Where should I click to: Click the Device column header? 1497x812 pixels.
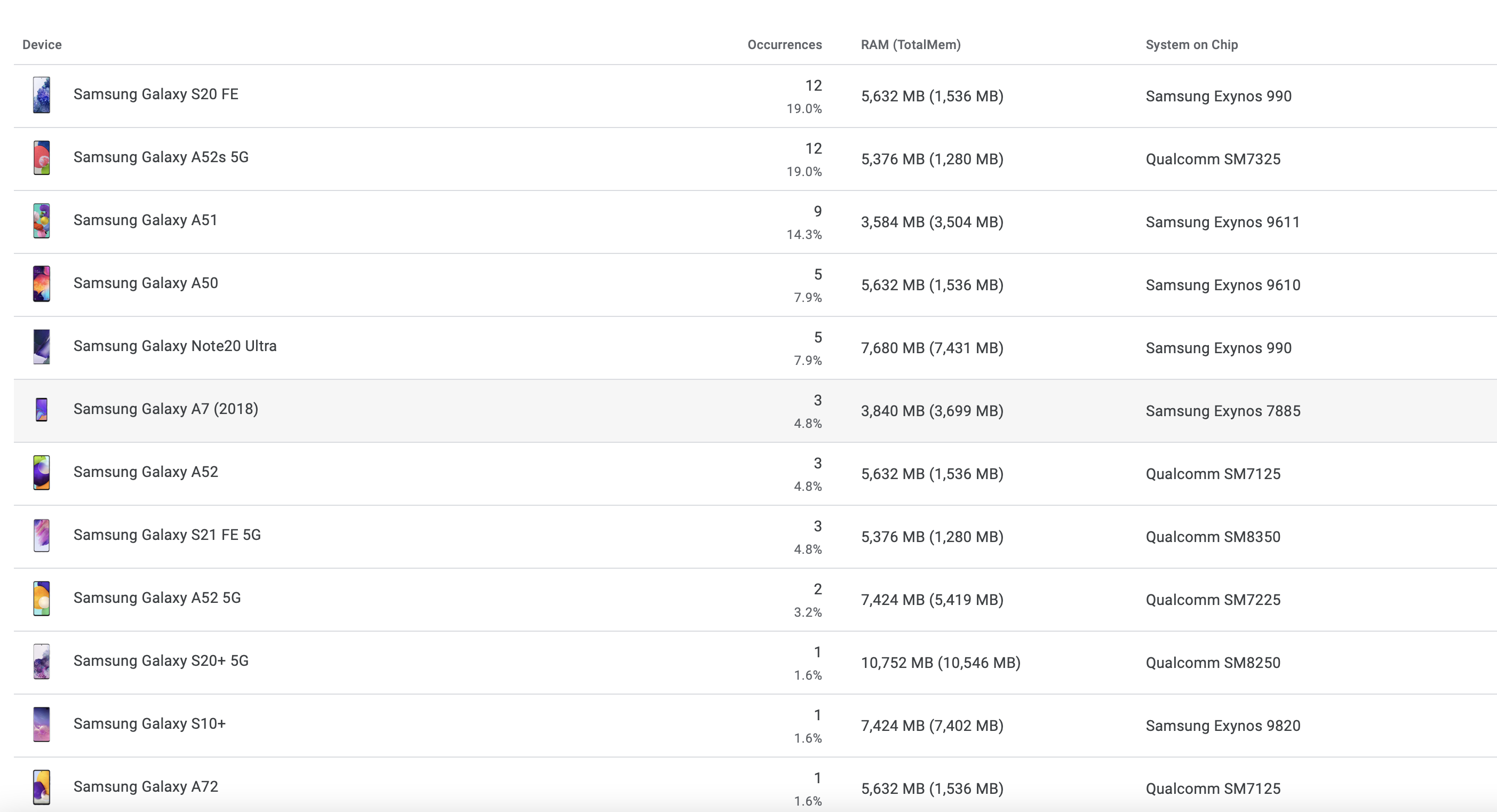42,45
